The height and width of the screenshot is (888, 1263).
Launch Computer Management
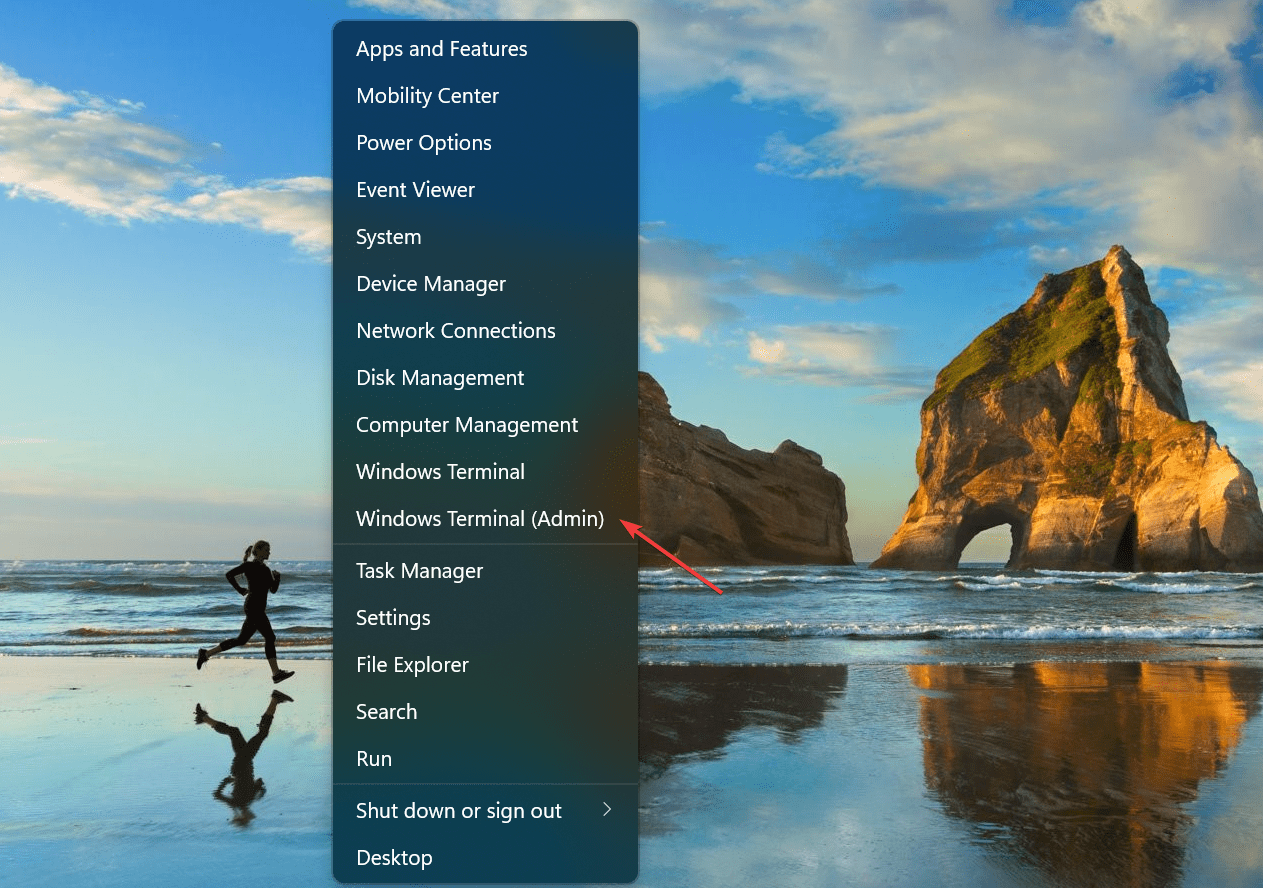pos(485,425)
